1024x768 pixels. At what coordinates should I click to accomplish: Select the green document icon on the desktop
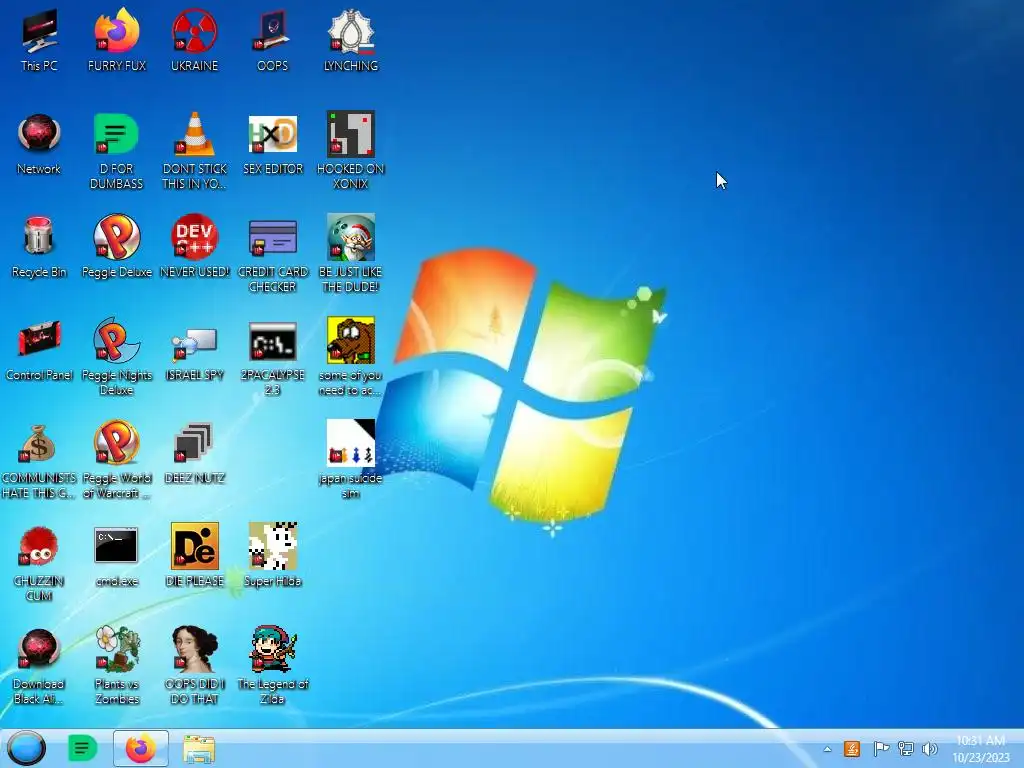point(117,135)
